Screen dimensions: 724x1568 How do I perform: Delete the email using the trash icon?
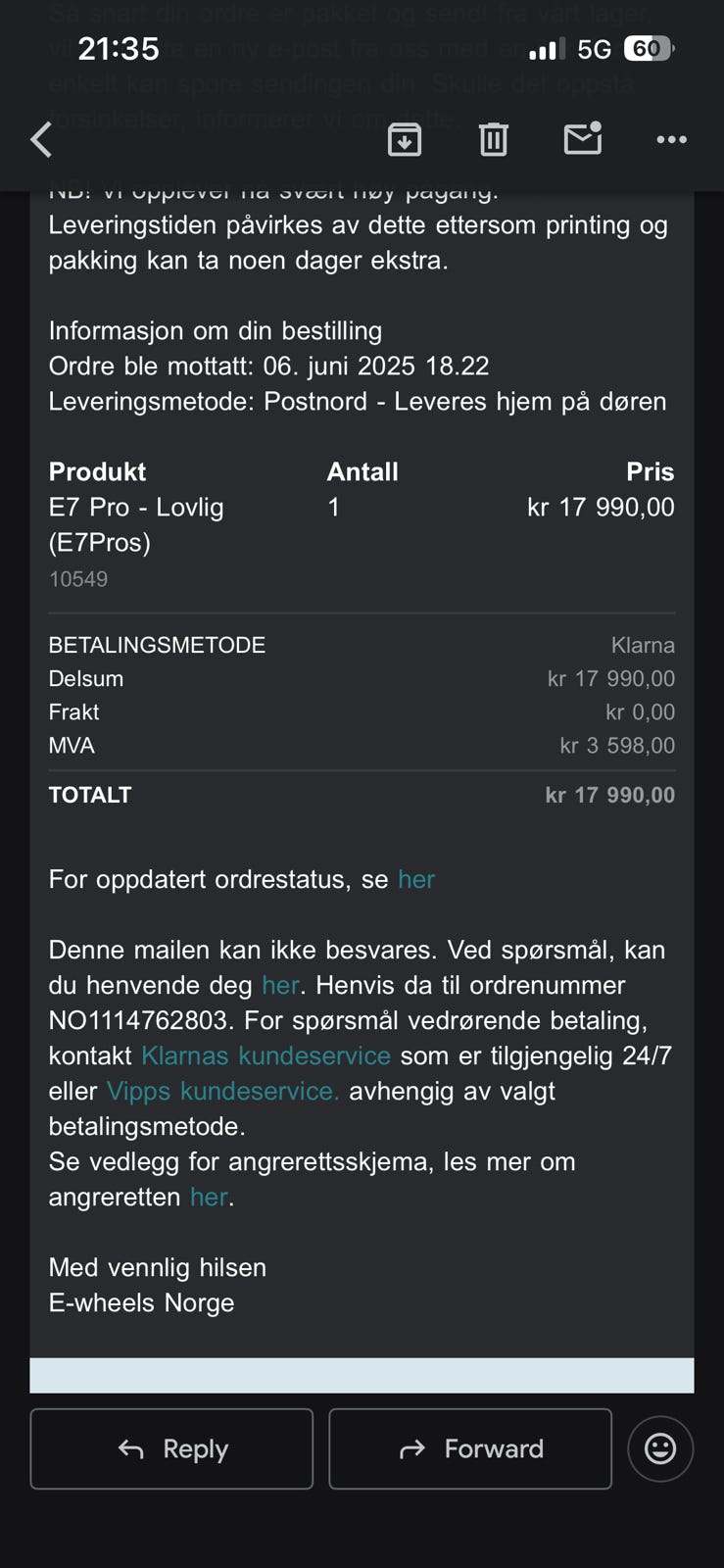point(494,140)
